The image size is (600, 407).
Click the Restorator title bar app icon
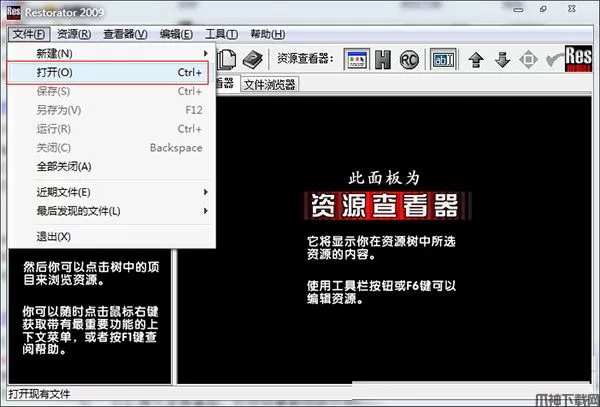(x=14, y=12)
